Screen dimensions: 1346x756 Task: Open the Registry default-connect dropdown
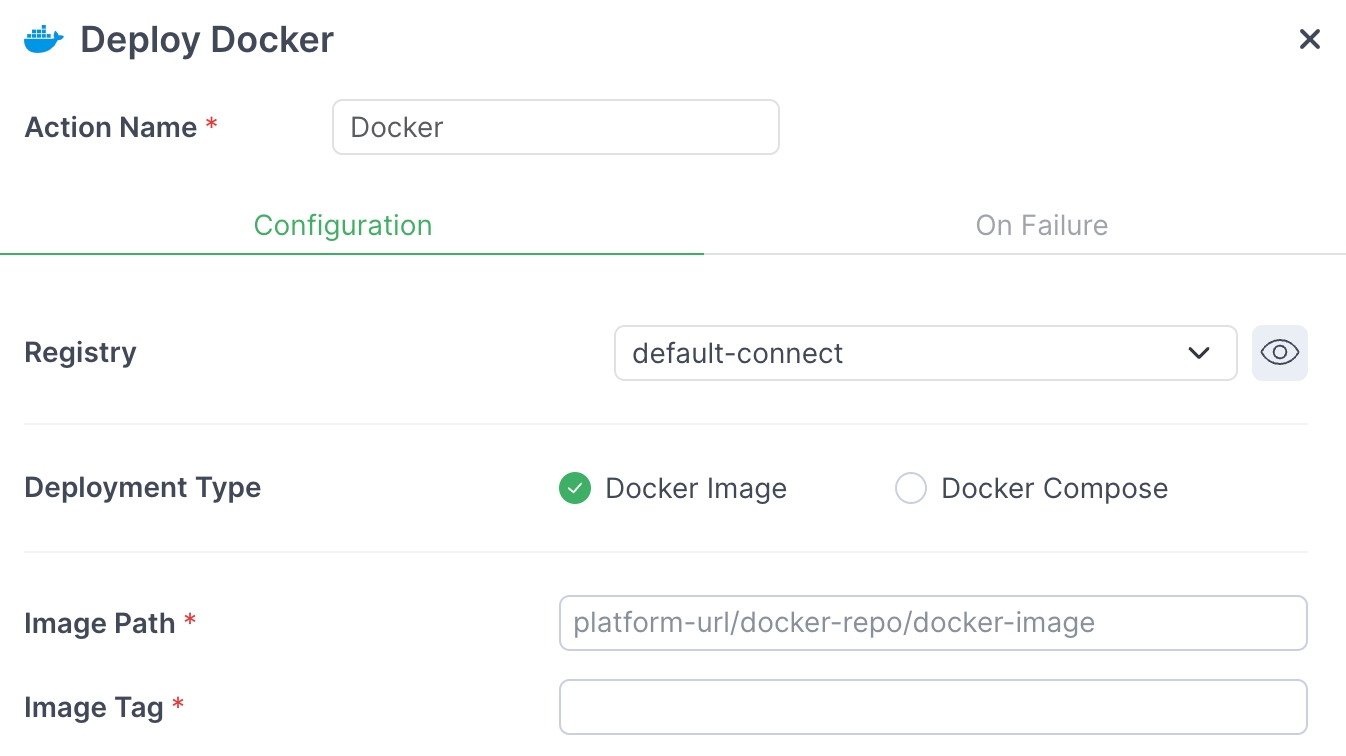tap(900, 353)
